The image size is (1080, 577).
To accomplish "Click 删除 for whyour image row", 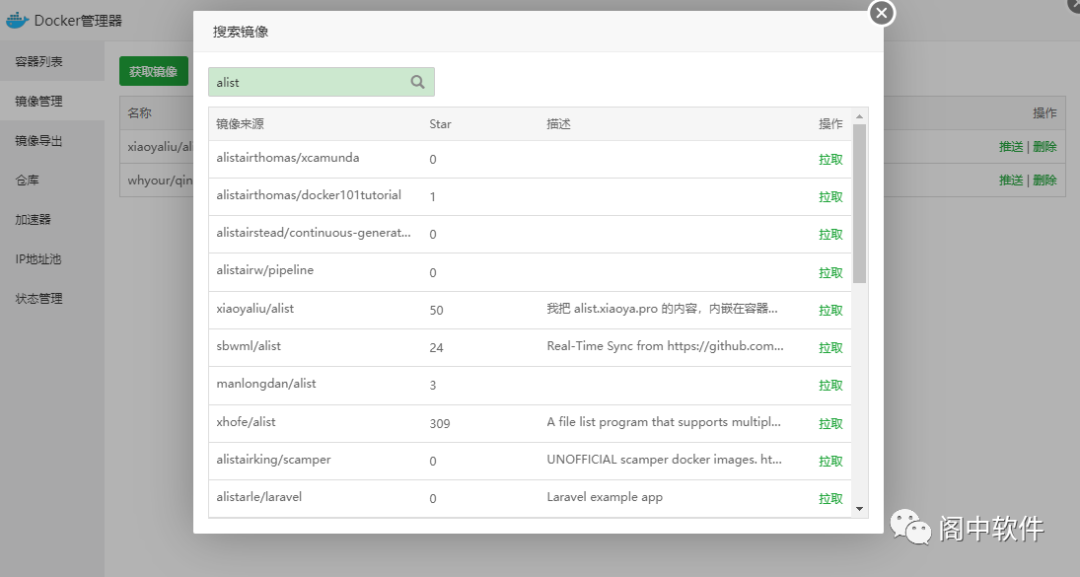I will coord(1044,180).
